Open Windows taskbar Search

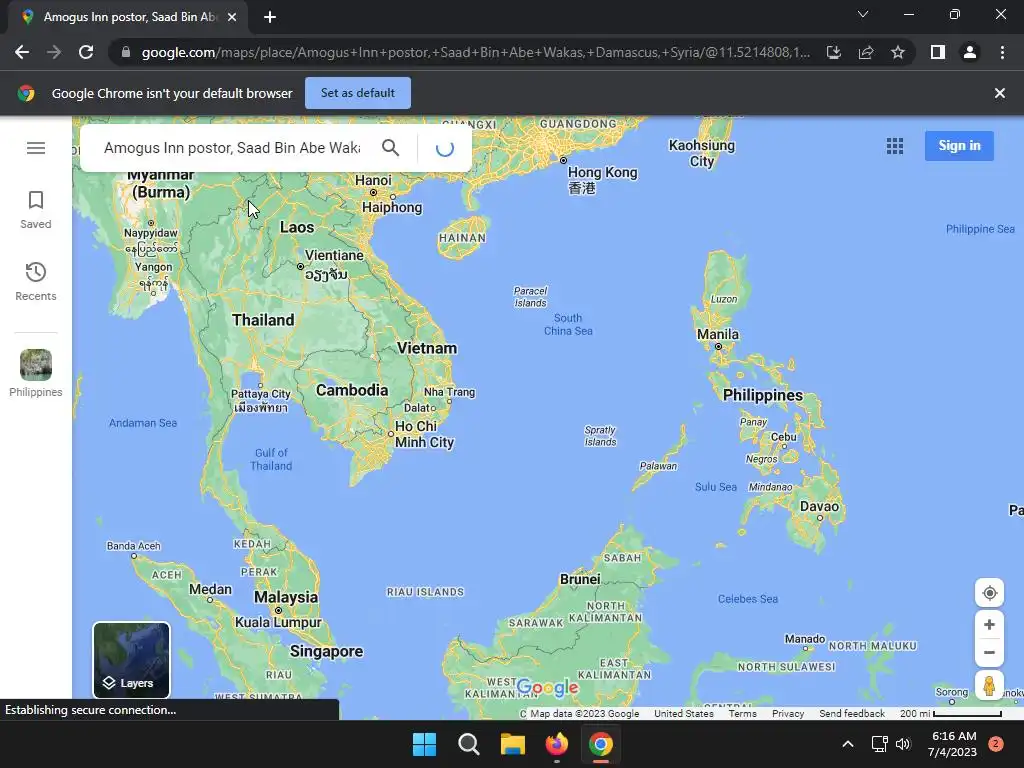468,744
